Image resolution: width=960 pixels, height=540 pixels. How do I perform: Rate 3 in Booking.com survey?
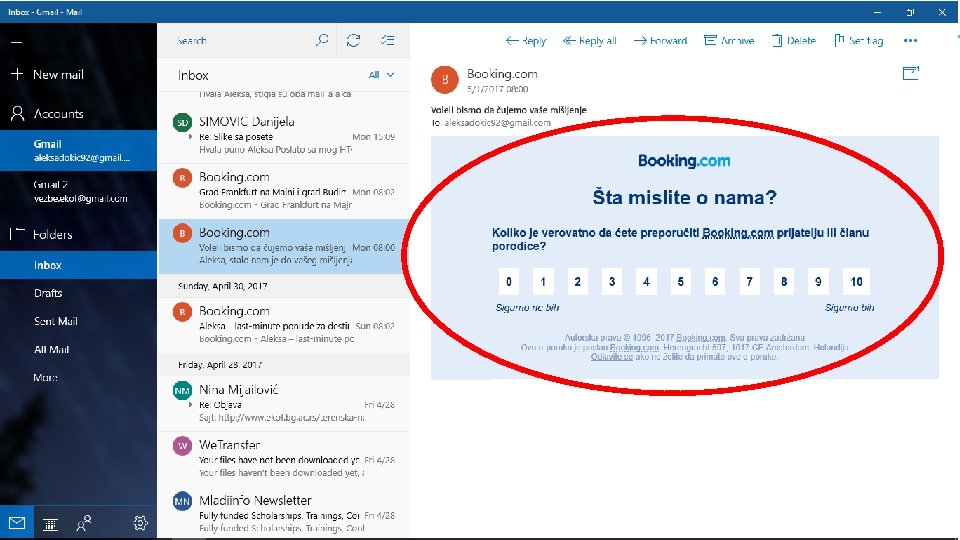(x=612, y=282)
